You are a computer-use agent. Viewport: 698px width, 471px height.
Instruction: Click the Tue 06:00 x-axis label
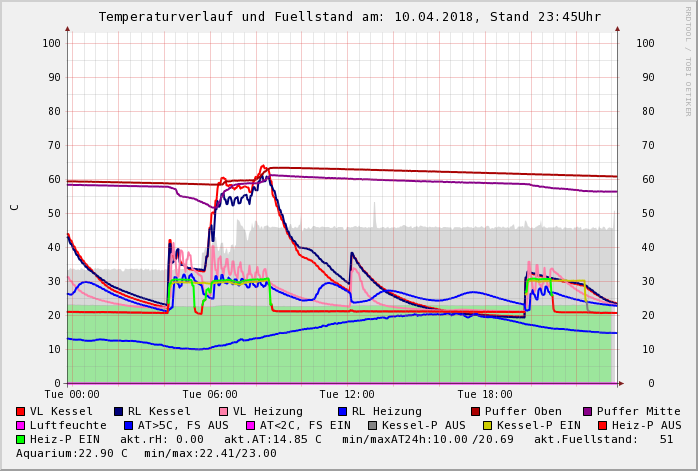(x=210, y=394)
